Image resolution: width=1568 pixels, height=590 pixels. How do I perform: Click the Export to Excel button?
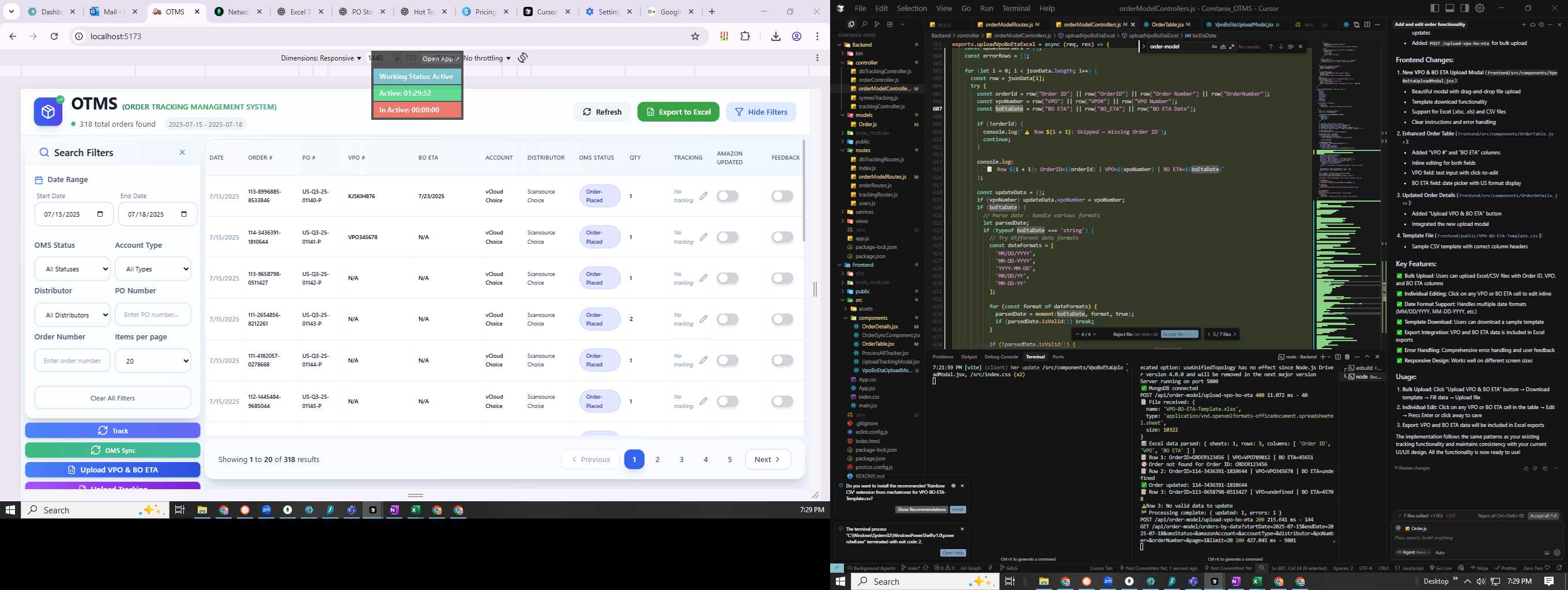click(678, 112)
